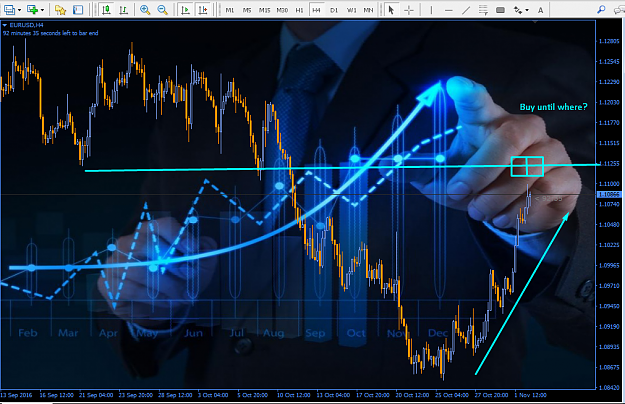Click price level 1.12030 on axis
The height and width of the screenshot is (404, 625).
[610, 102]
